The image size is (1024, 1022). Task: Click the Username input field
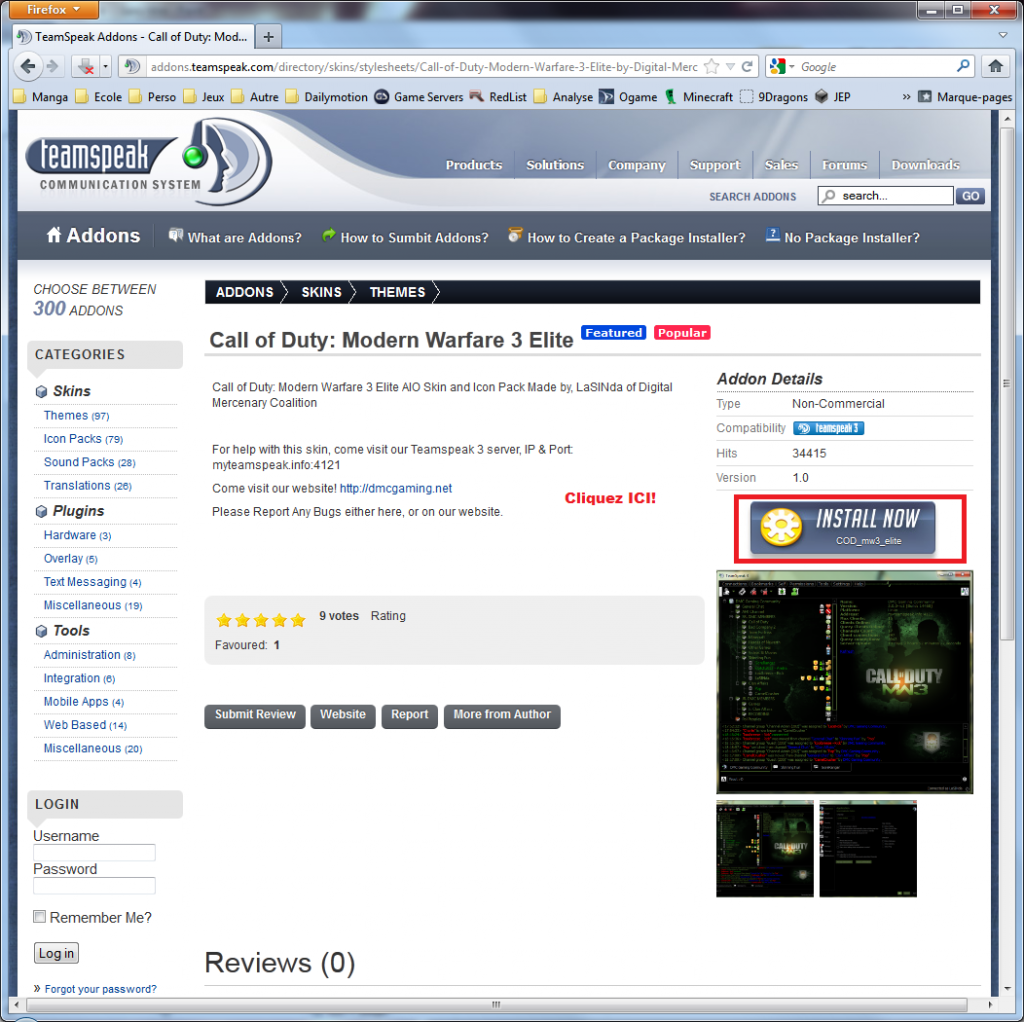tap(94, 852)
